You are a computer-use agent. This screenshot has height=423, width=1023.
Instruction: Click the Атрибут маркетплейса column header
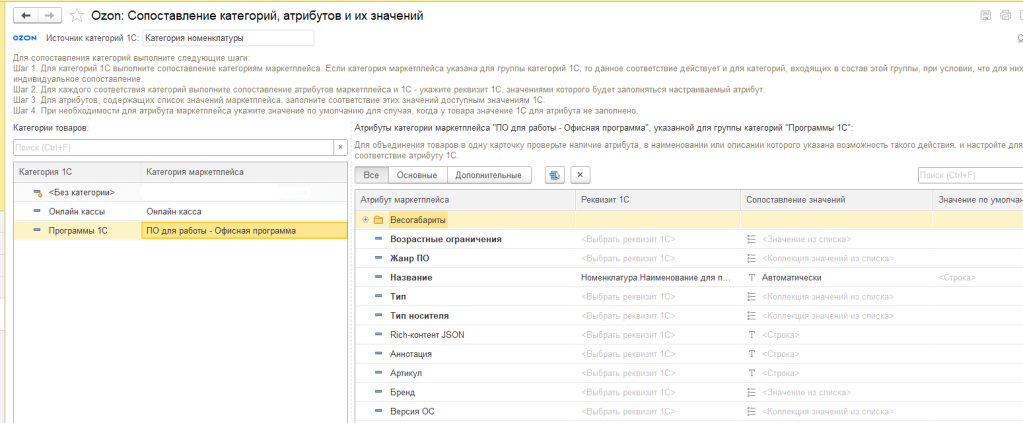point(465,200)
